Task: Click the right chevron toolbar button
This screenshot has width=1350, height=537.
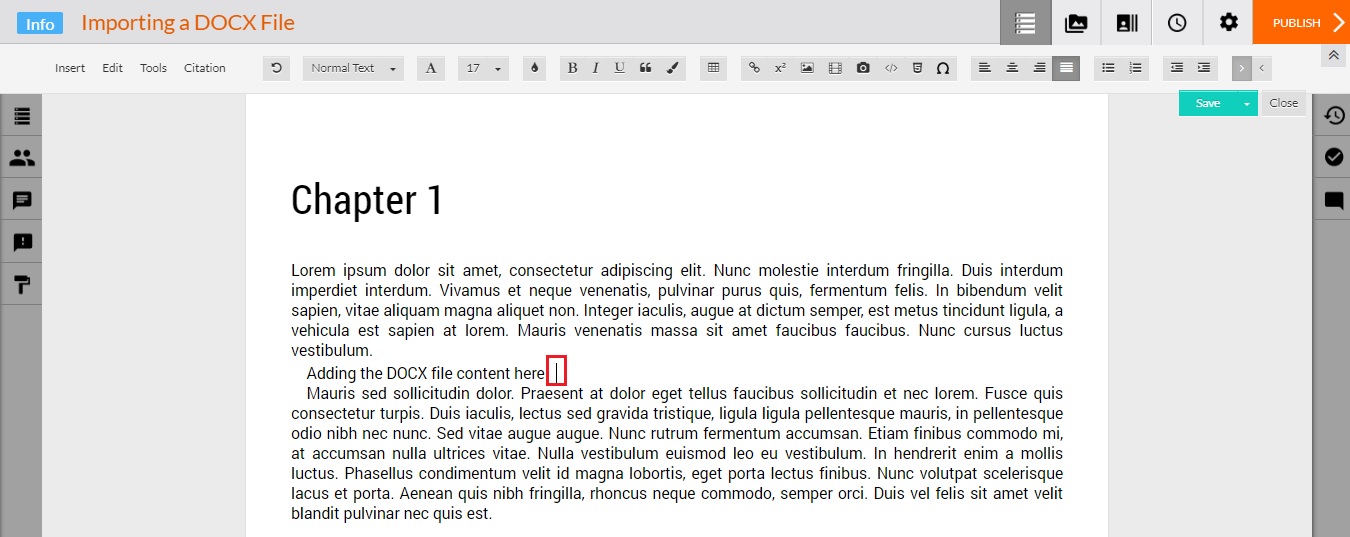Action: [x=1241, y=68]
